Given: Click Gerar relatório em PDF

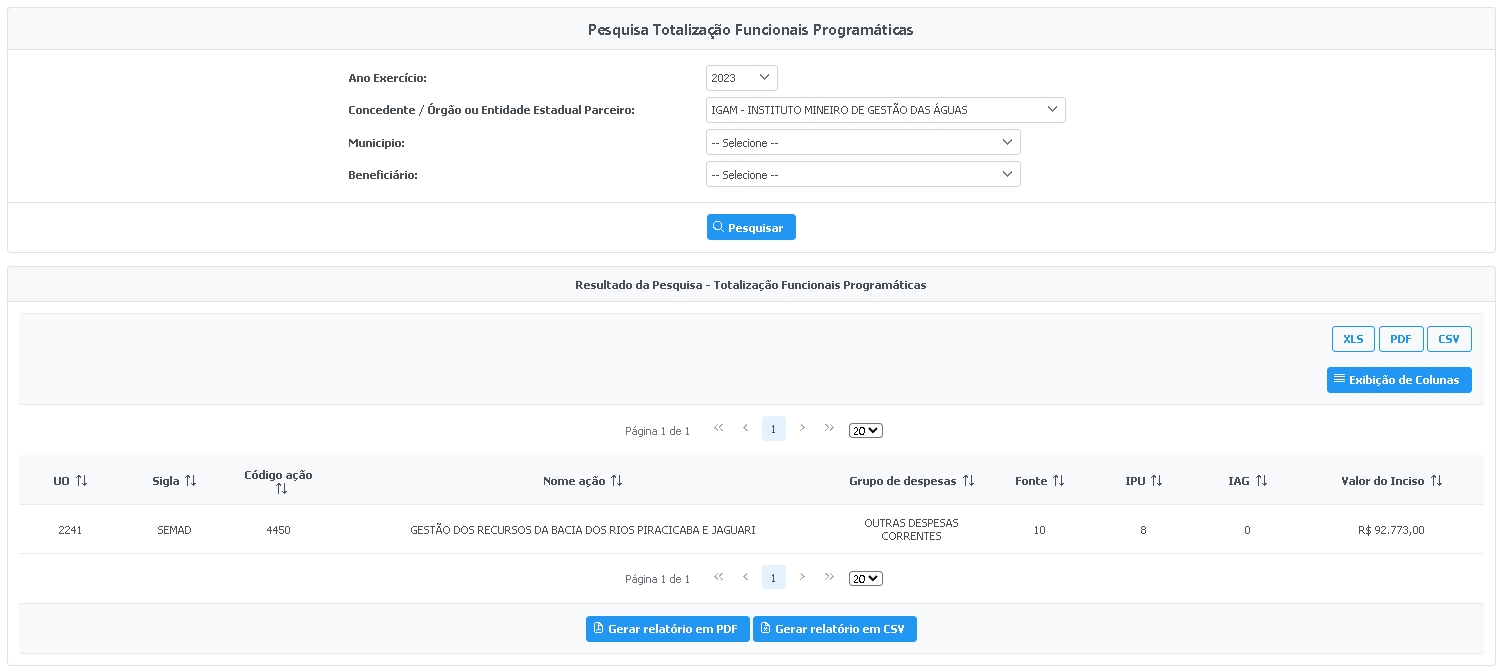Looking at the screenshot, I should click(x=667, y=629).
